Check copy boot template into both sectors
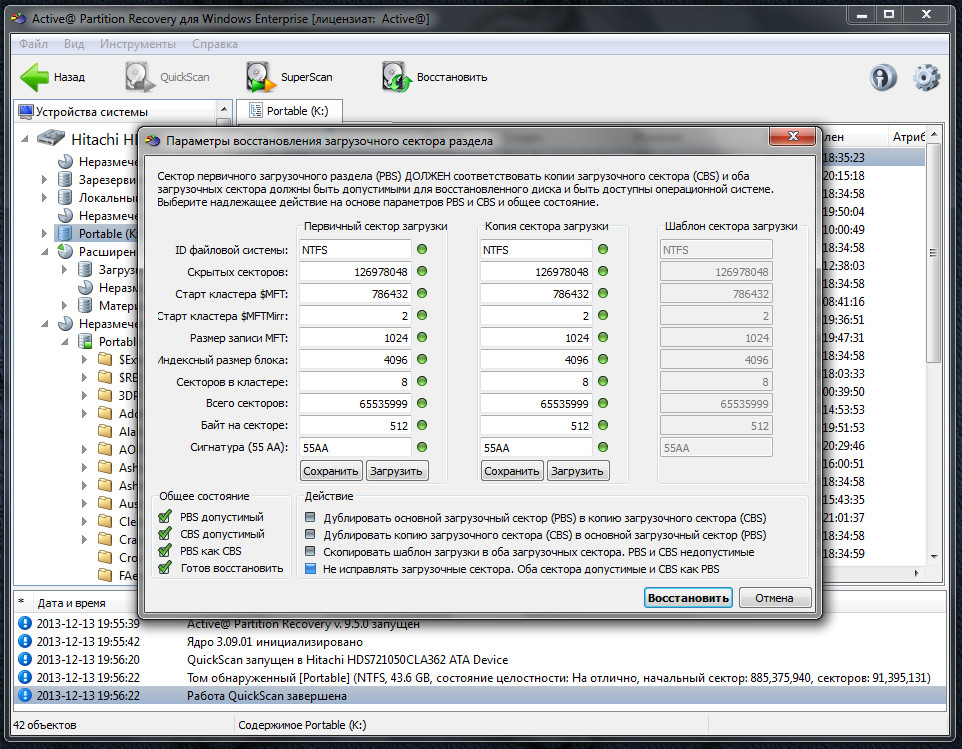Screen dimensions: 962x749 [310, 551]
